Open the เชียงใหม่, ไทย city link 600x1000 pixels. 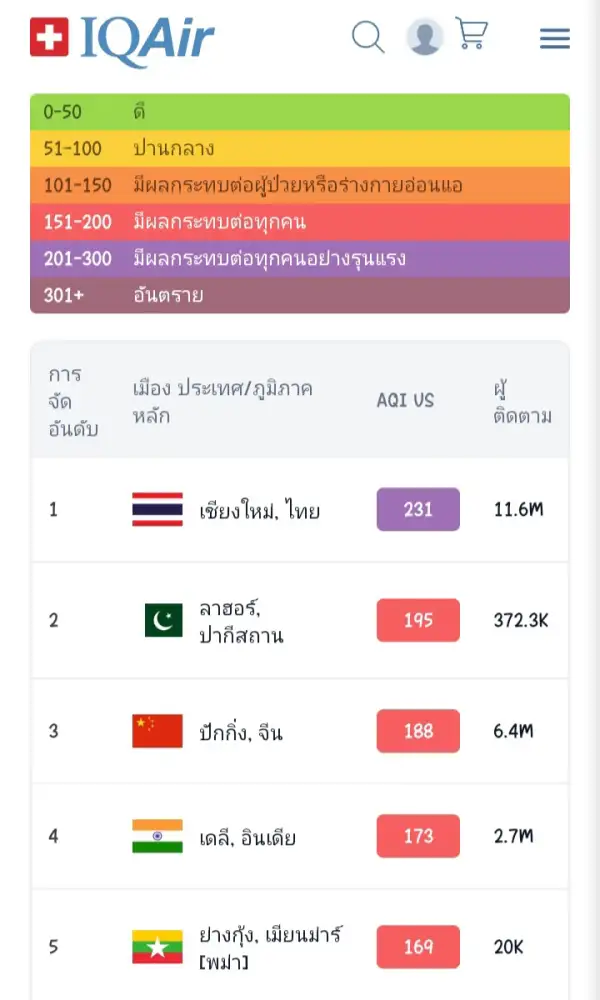(x=259, y=511)
